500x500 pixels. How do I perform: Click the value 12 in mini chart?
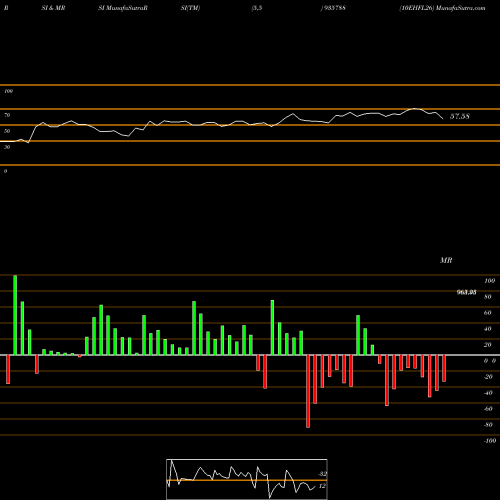point(322,486)
